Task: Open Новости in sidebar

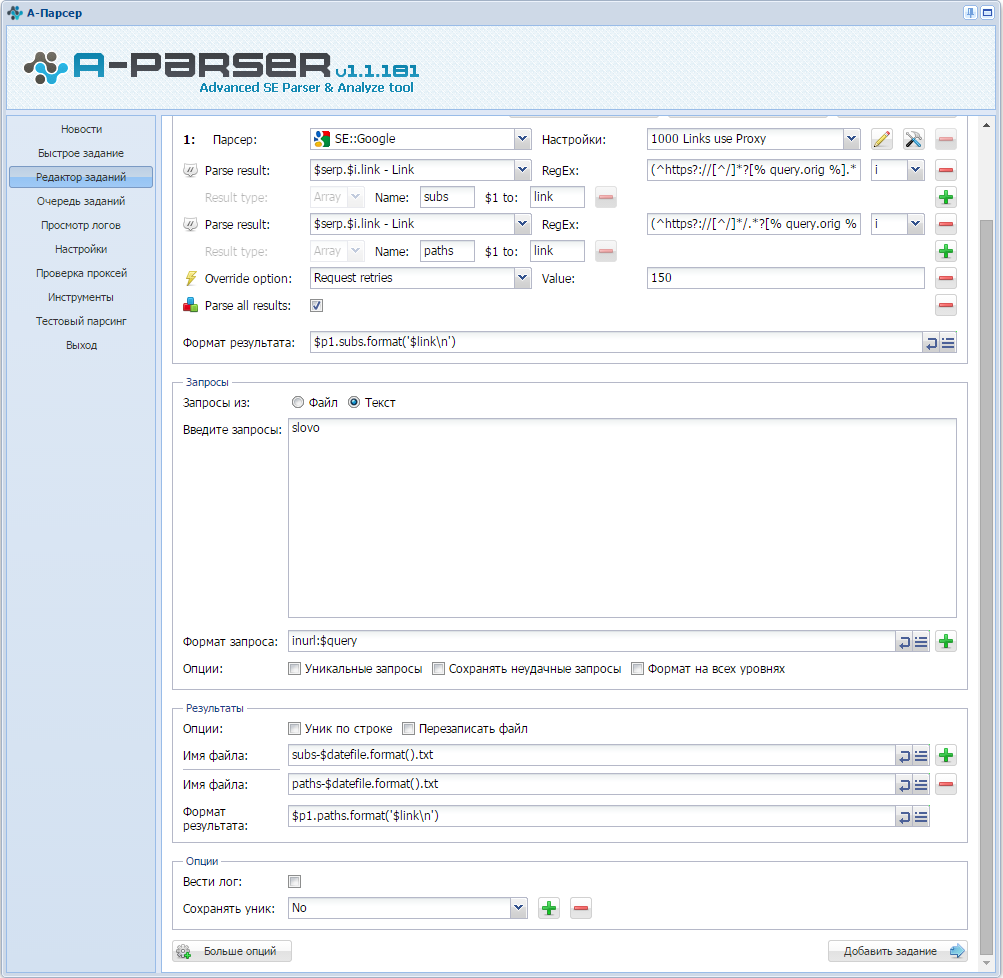Action: [x=81, y=129]
